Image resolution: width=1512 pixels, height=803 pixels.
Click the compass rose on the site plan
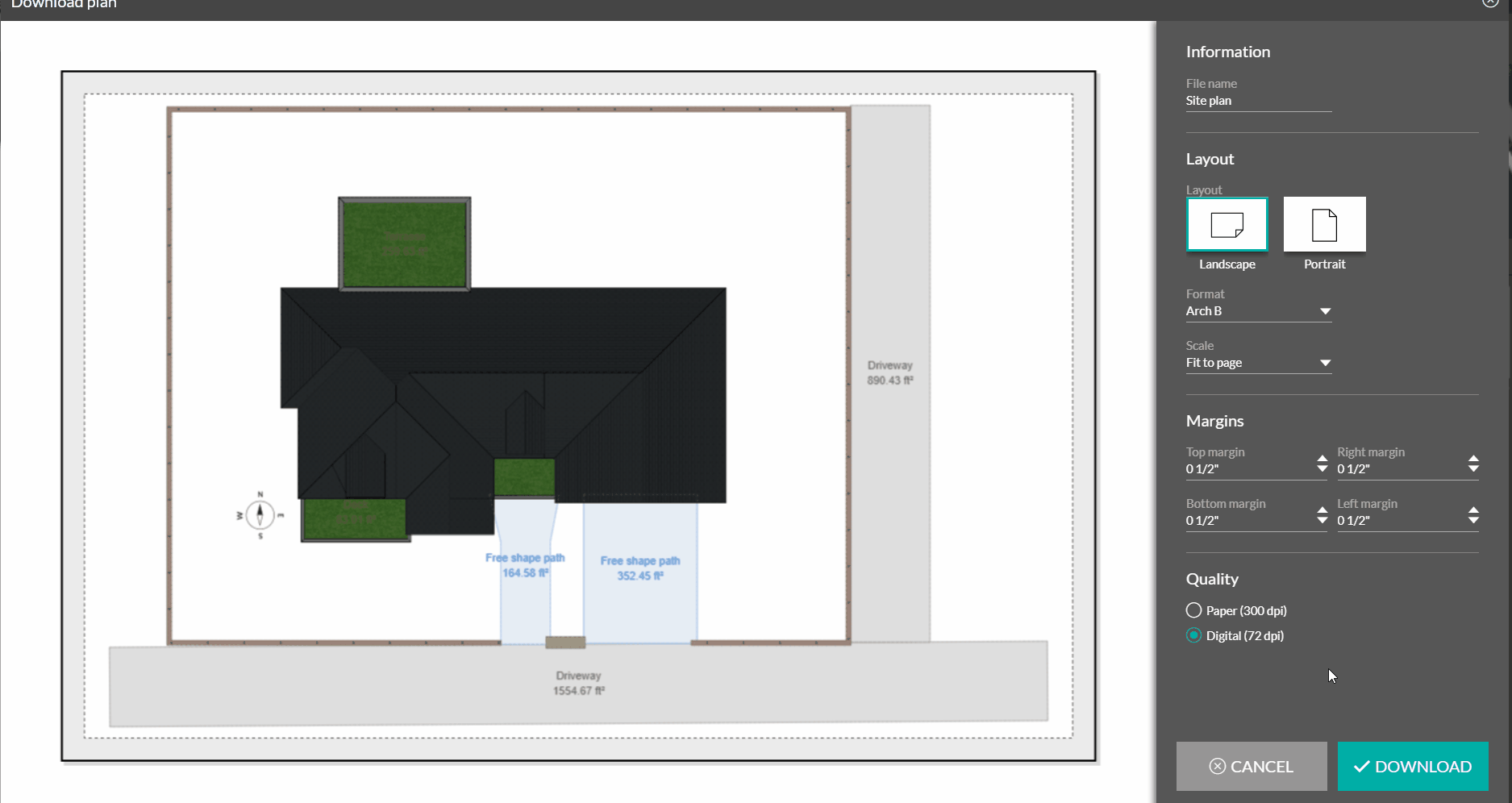click(259, 513)
